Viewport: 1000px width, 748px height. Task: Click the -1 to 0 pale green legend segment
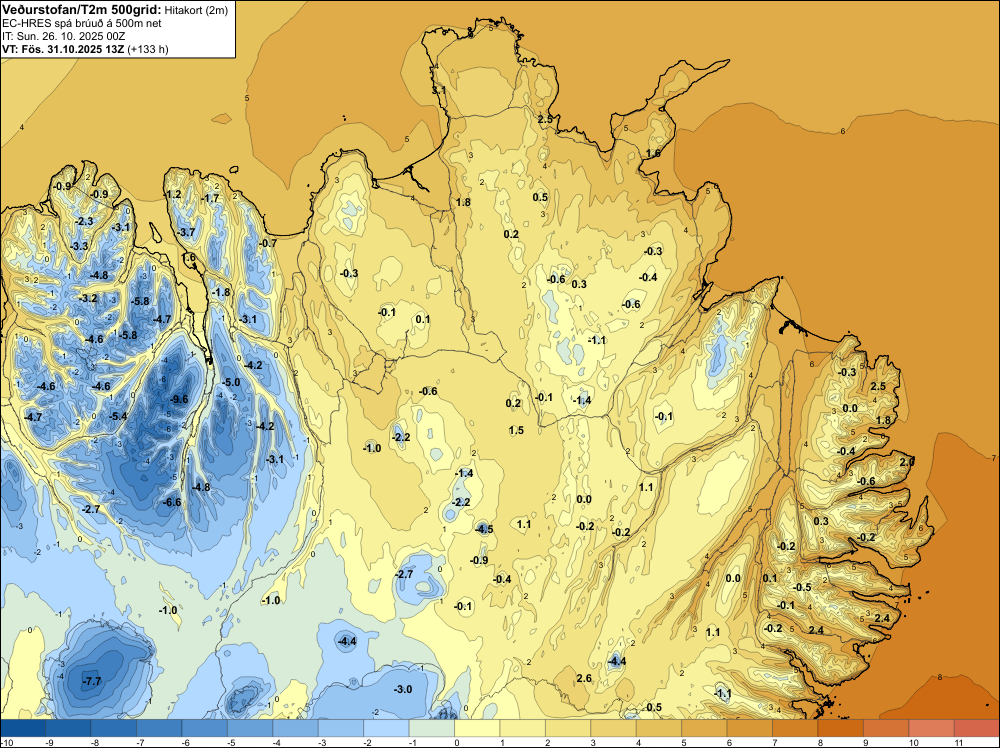point(432,728)
